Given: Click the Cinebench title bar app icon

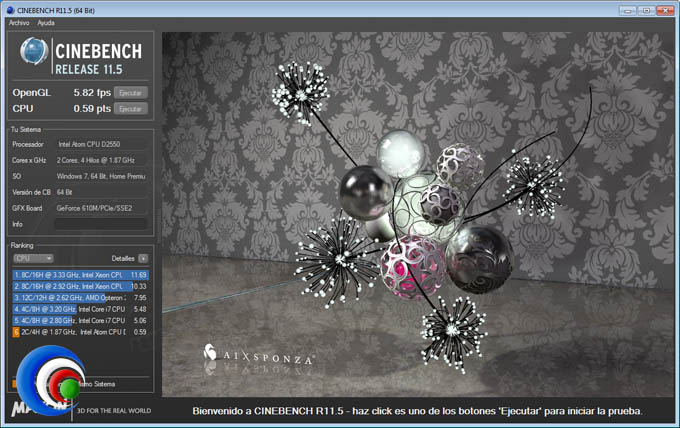Looking at the screenshot, I should [10, 10].
